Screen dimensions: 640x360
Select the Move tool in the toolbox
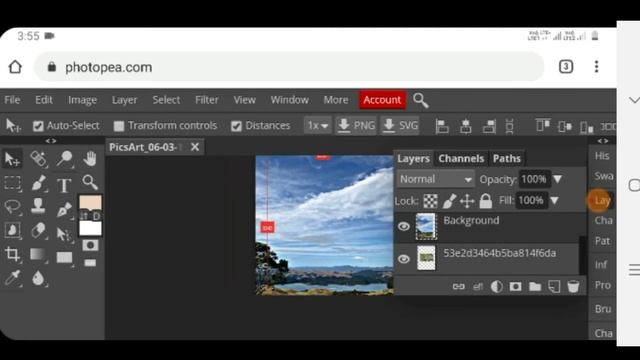tap(12, 159)
